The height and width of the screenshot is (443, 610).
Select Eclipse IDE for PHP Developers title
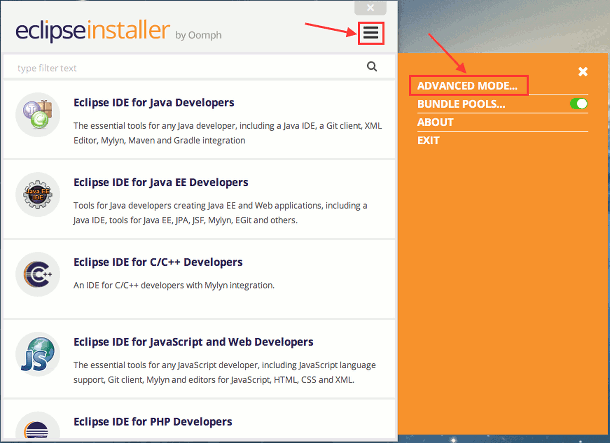[152, 422]
